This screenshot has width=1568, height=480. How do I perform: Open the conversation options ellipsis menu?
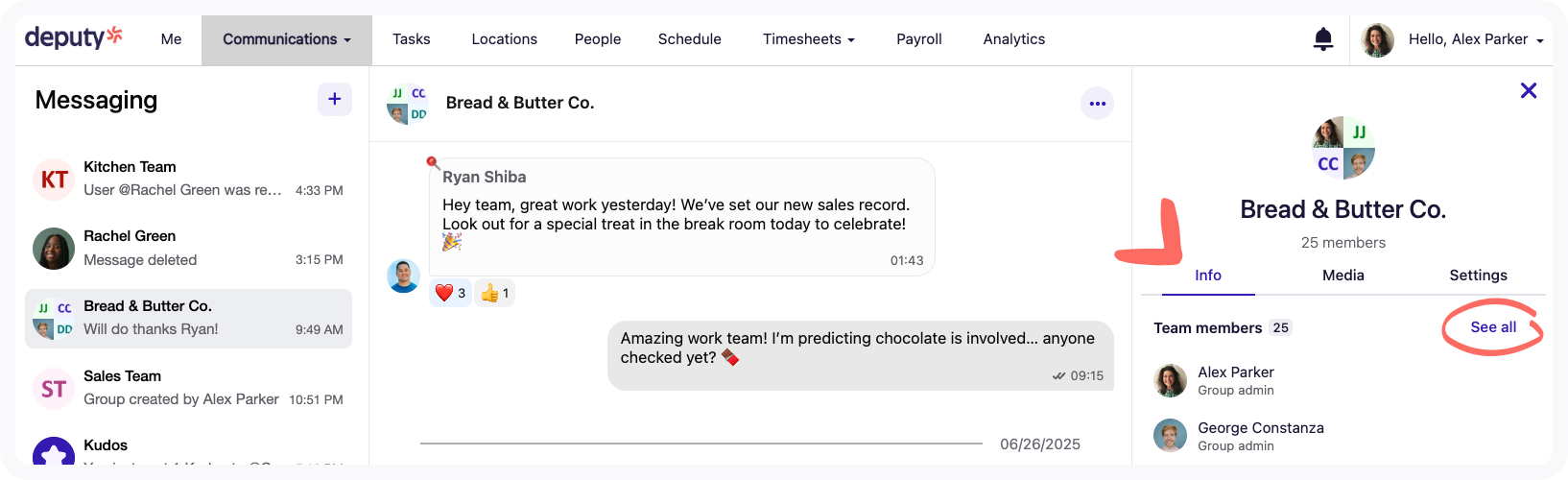[x=1098, y=104]
